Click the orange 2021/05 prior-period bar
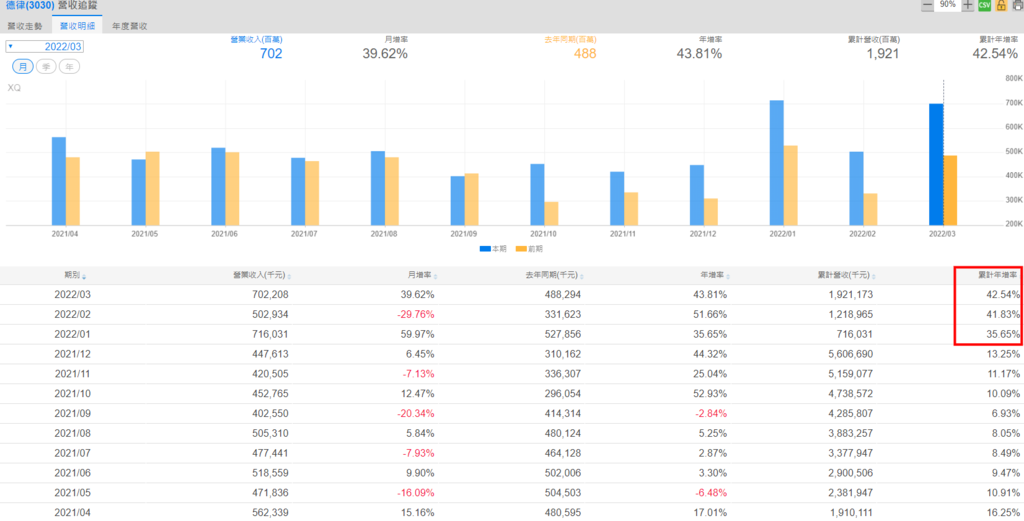 [x=152, y=189]
